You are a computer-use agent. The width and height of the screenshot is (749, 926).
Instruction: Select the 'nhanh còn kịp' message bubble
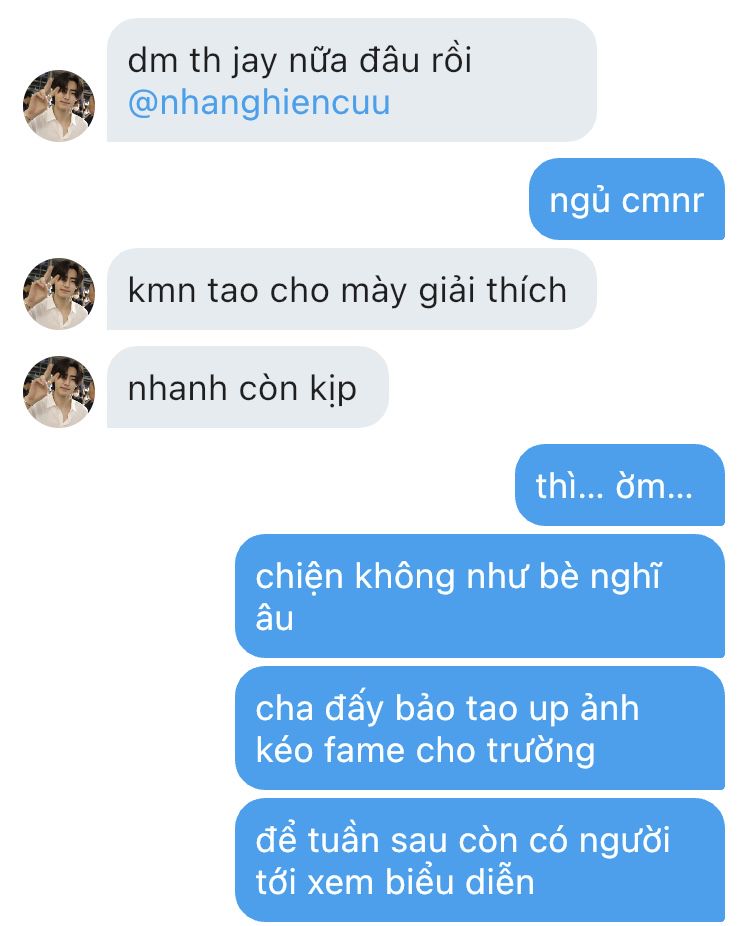(x=248, y=387)
